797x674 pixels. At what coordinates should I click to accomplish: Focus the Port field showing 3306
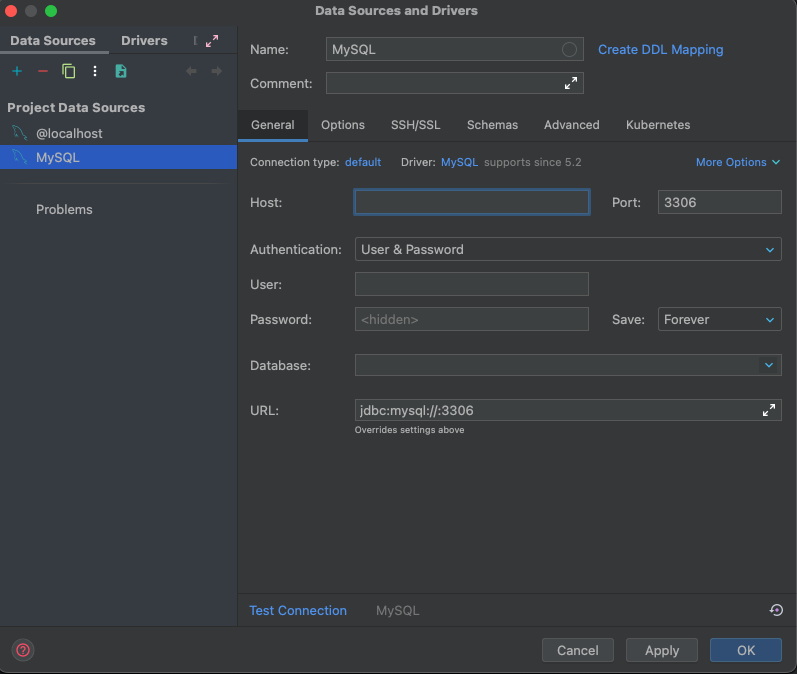[x=719, y=202]
